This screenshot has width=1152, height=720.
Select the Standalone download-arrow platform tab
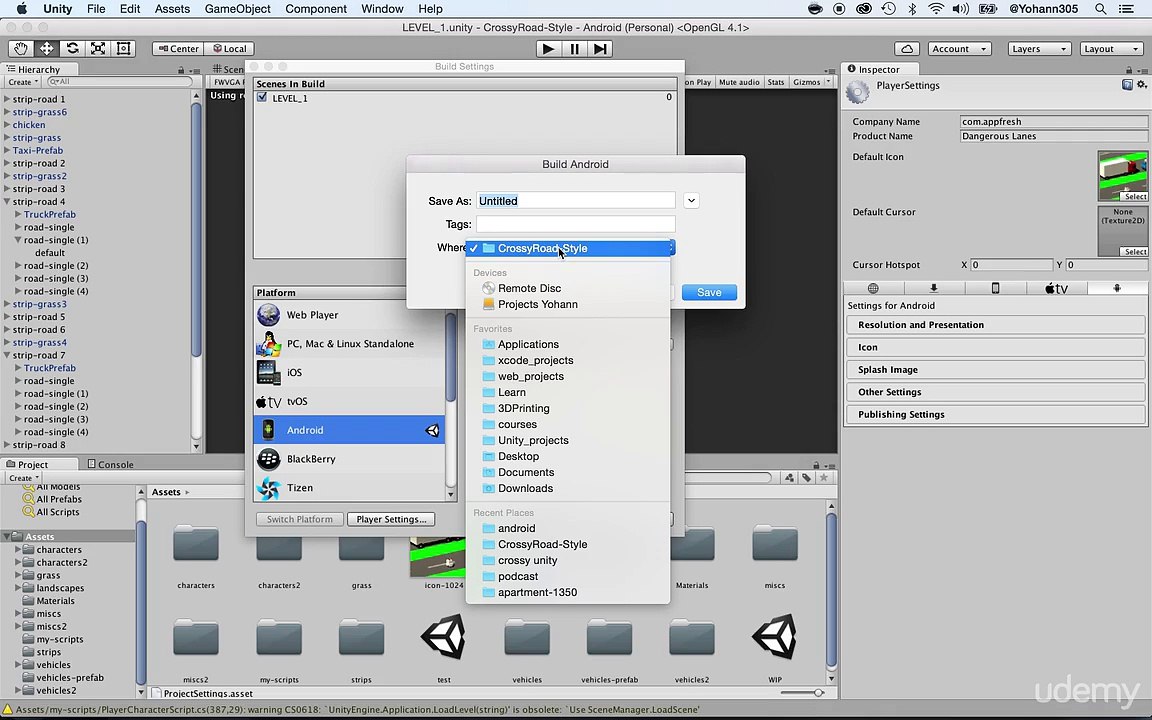coord(934,288)
